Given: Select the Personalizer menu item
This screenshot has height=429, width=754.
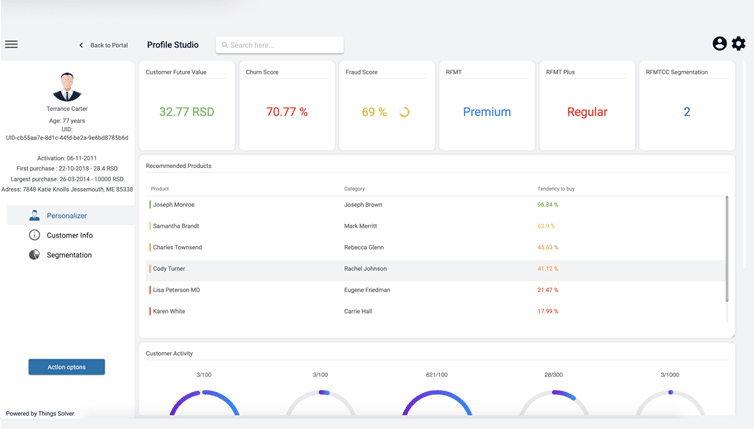Looking at the screenshot, I should tap(71, 215).
